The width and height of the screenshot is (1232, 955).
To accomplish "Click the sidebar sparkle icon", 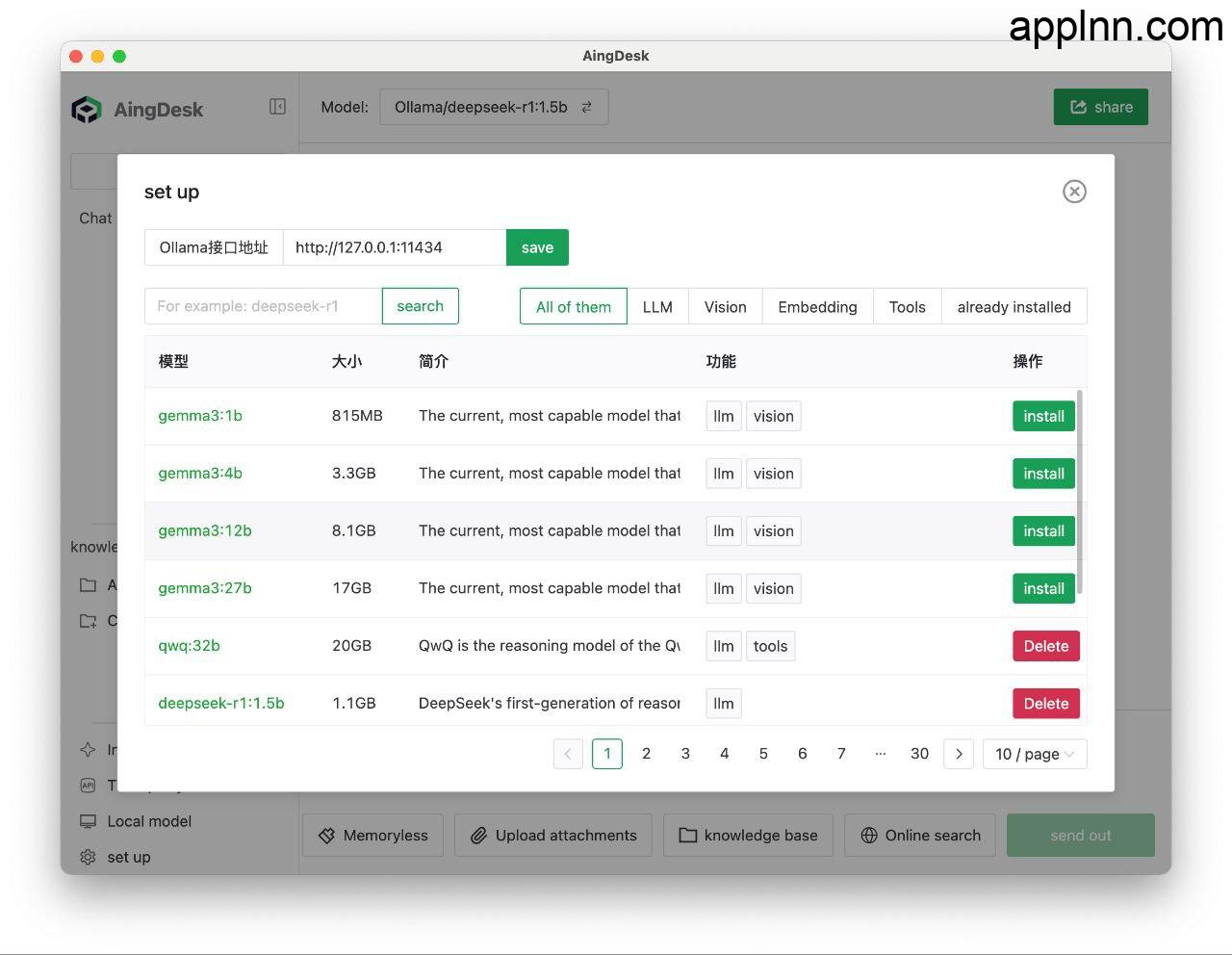I will tap(88, 749).
